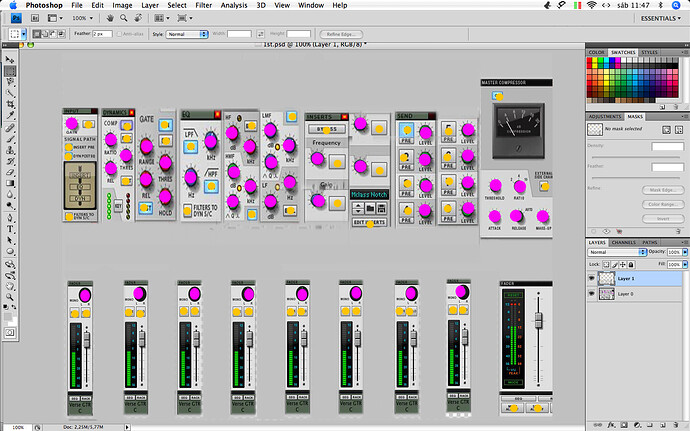This screenshot has width=690, height=431.
Task: Select the History Brush tool
Action: pyautogui.click(x=10, y=162)
